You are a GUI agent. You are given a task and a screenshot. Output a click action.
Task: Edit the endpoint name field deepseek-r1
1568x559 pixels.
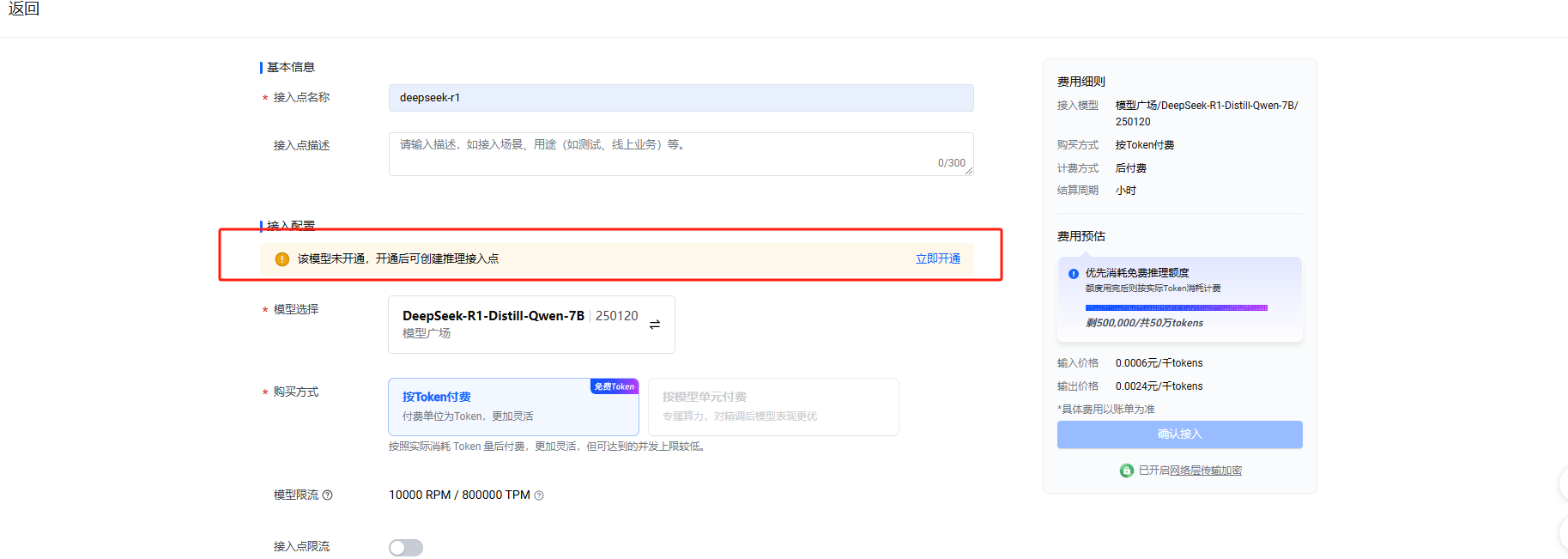point(681,98)
